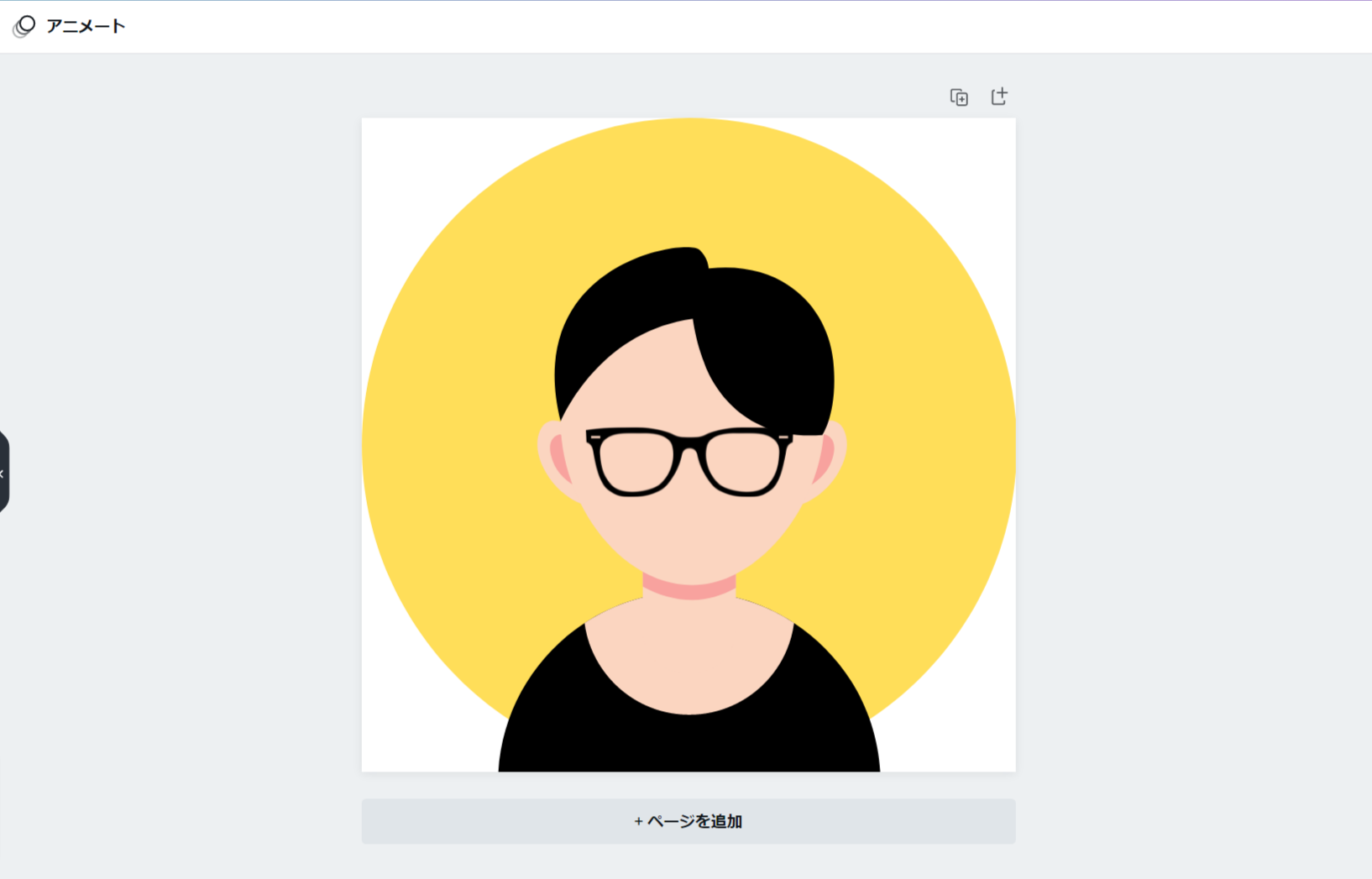This screenshot has width=1372, height=879.
Task: Select the avatar's left ear
Action: [556, 458]
